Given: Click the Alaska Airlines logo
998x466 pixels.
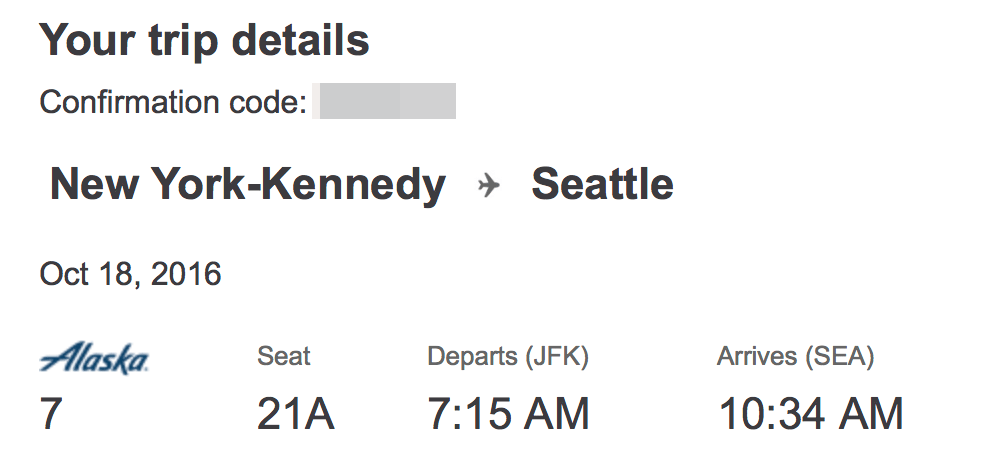Looking at the screenshot, I should [x=94, y=358].
